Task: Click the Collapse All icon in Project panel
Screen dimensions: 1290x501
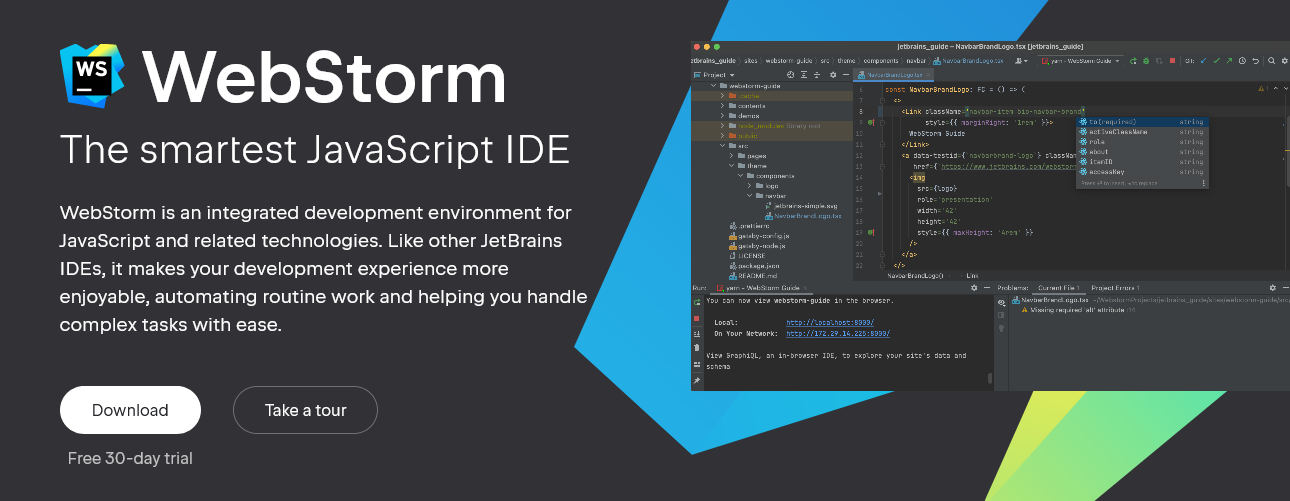Action: [x=817, y=75]
